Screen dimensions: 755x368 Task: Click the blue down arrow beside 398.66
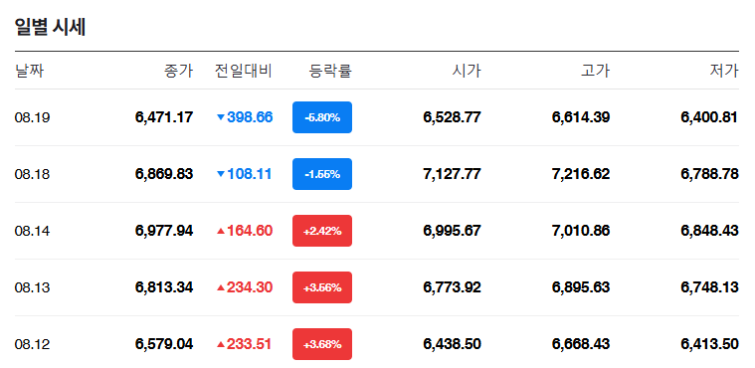(221, 117)
